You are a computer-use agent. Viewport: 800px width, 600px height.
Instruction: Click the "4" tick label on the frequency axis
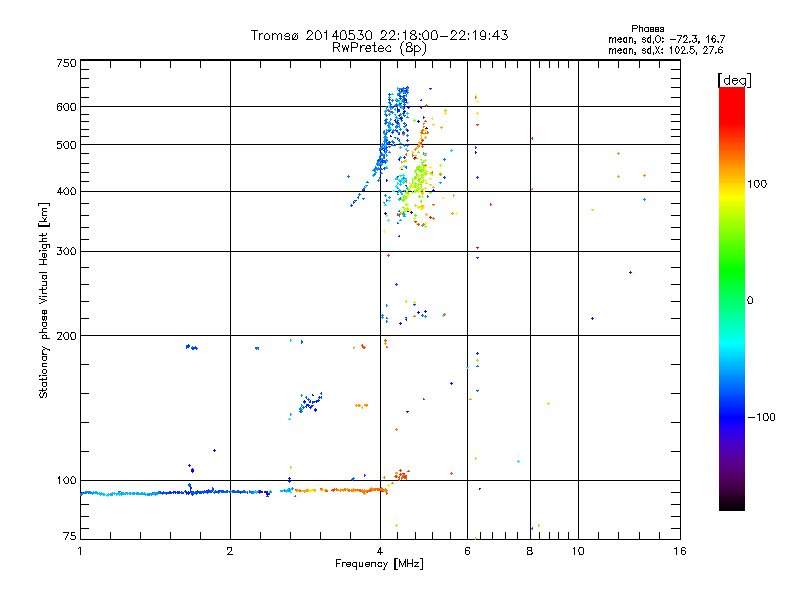(x=380, y=551)
